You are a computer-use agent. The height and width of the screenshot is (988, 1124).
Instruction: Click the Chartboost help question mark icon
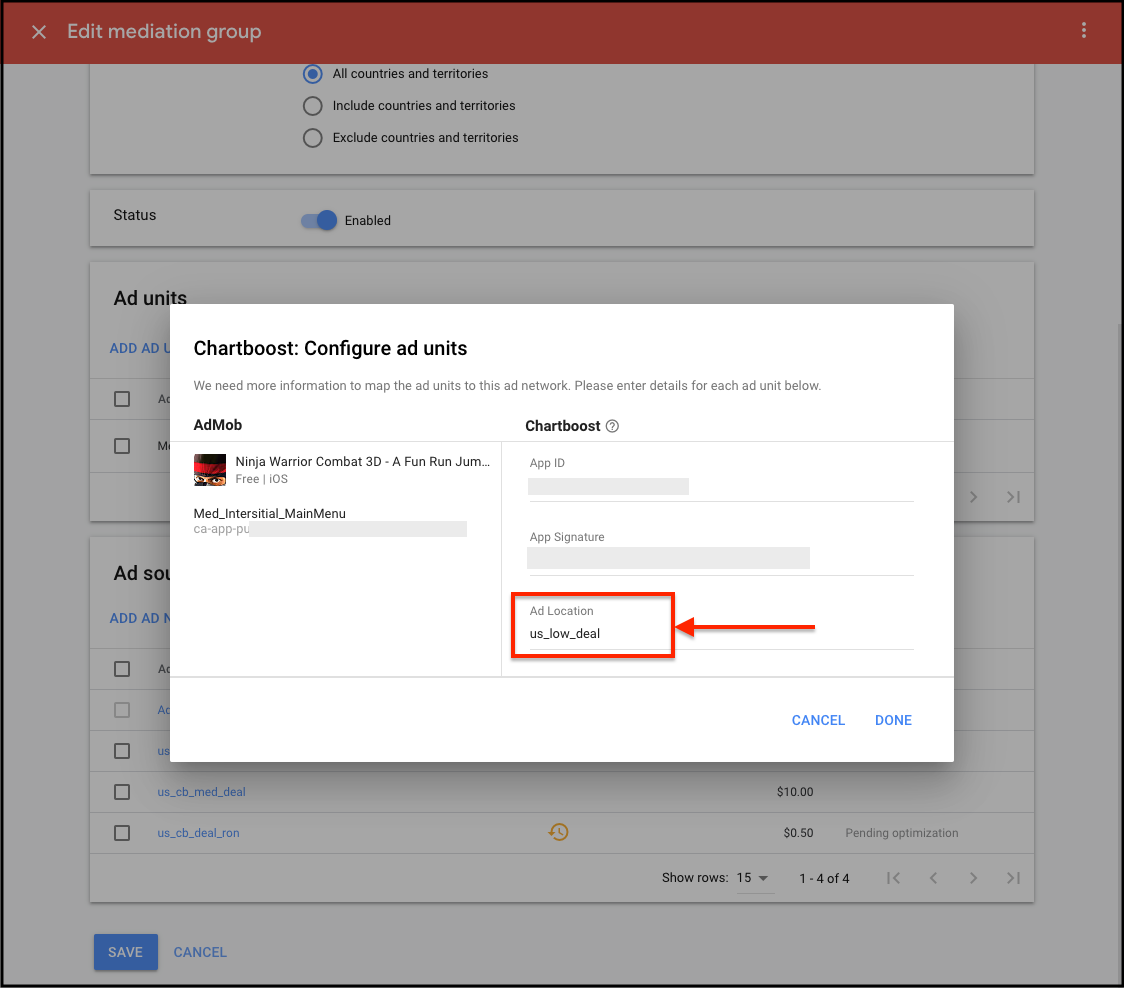pyautogui.click(x=611, y=426)
